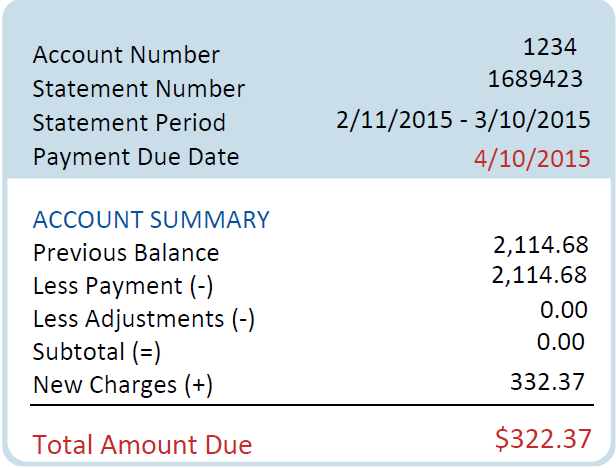Click the New Charges (+) label
Viewport: 616px width, 468px height.
123,385
